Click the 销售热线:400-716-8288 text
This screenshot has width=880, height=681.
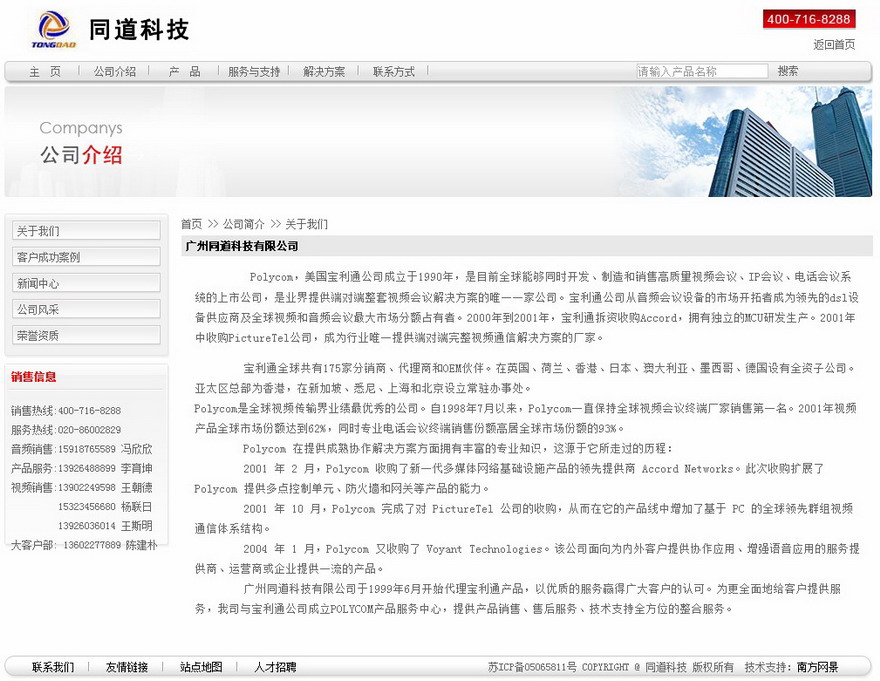pos(66,410)
